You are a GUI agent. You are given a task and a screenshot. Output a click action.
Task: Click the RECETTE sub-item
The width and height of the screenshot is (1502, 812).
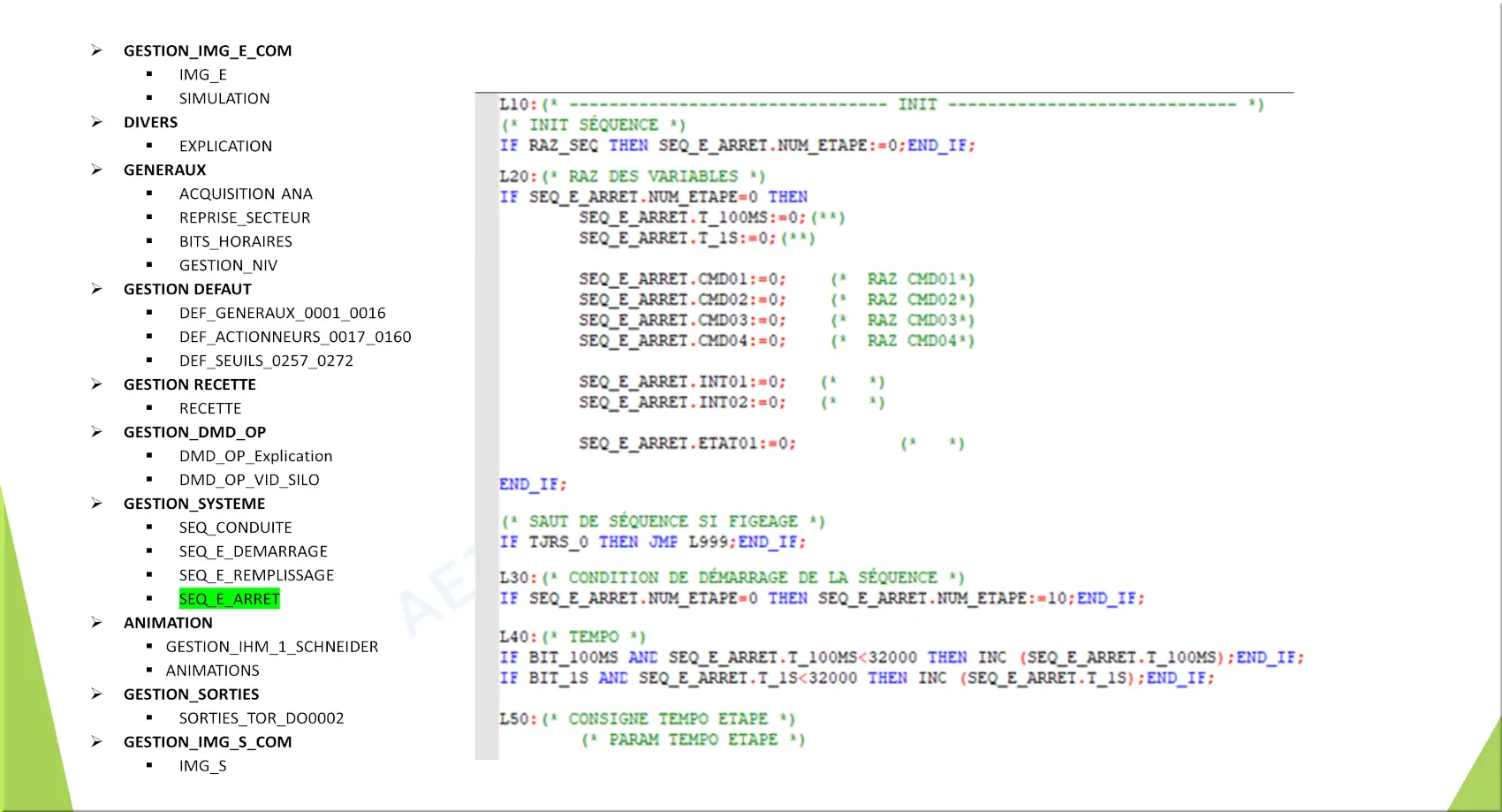210,408
